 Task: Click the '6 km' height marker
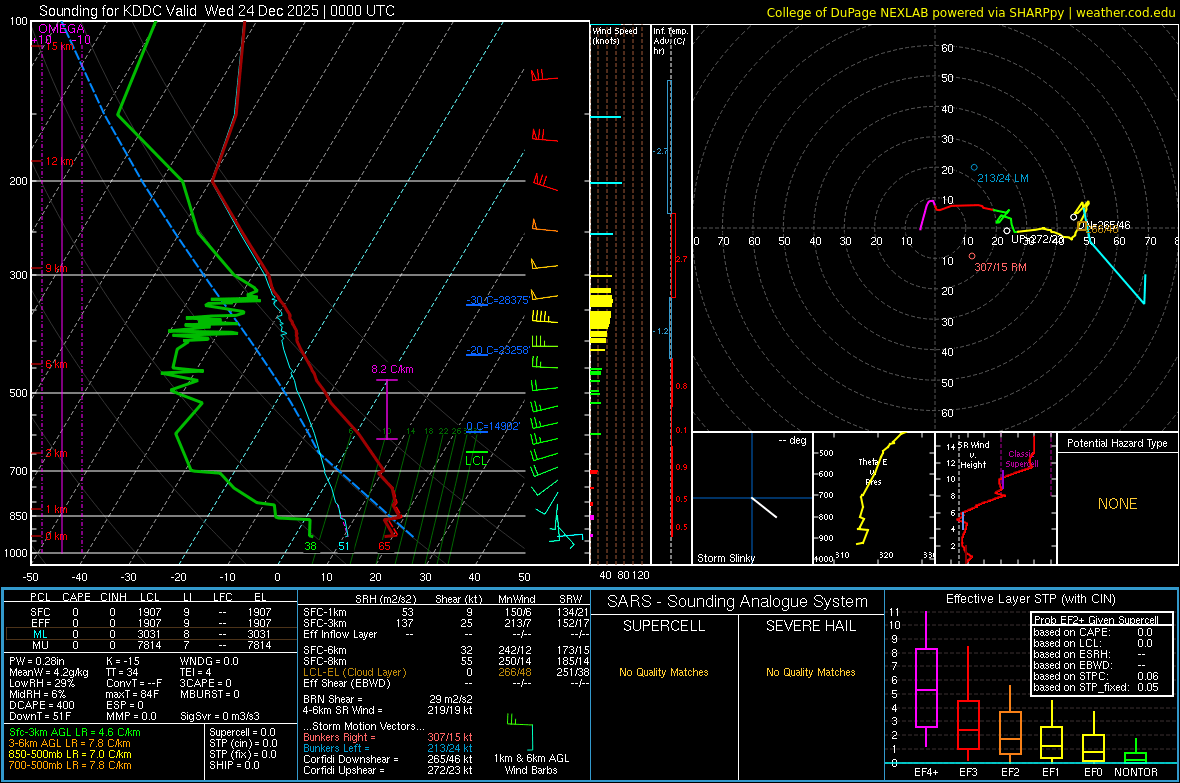56,364
